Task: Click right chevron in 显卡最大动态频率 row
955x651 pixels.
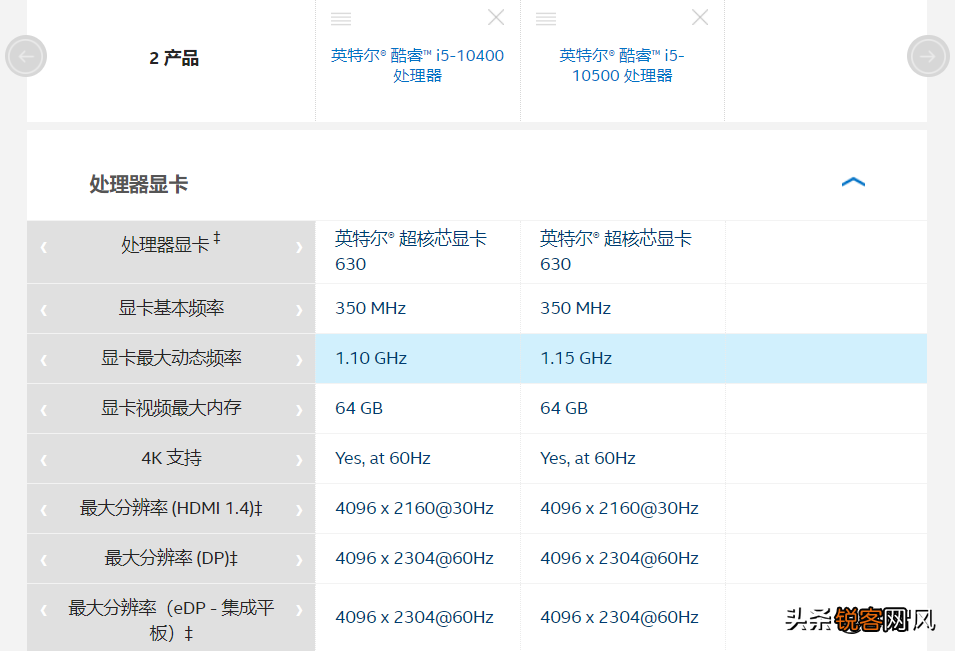Action: (x=298, y=360)
